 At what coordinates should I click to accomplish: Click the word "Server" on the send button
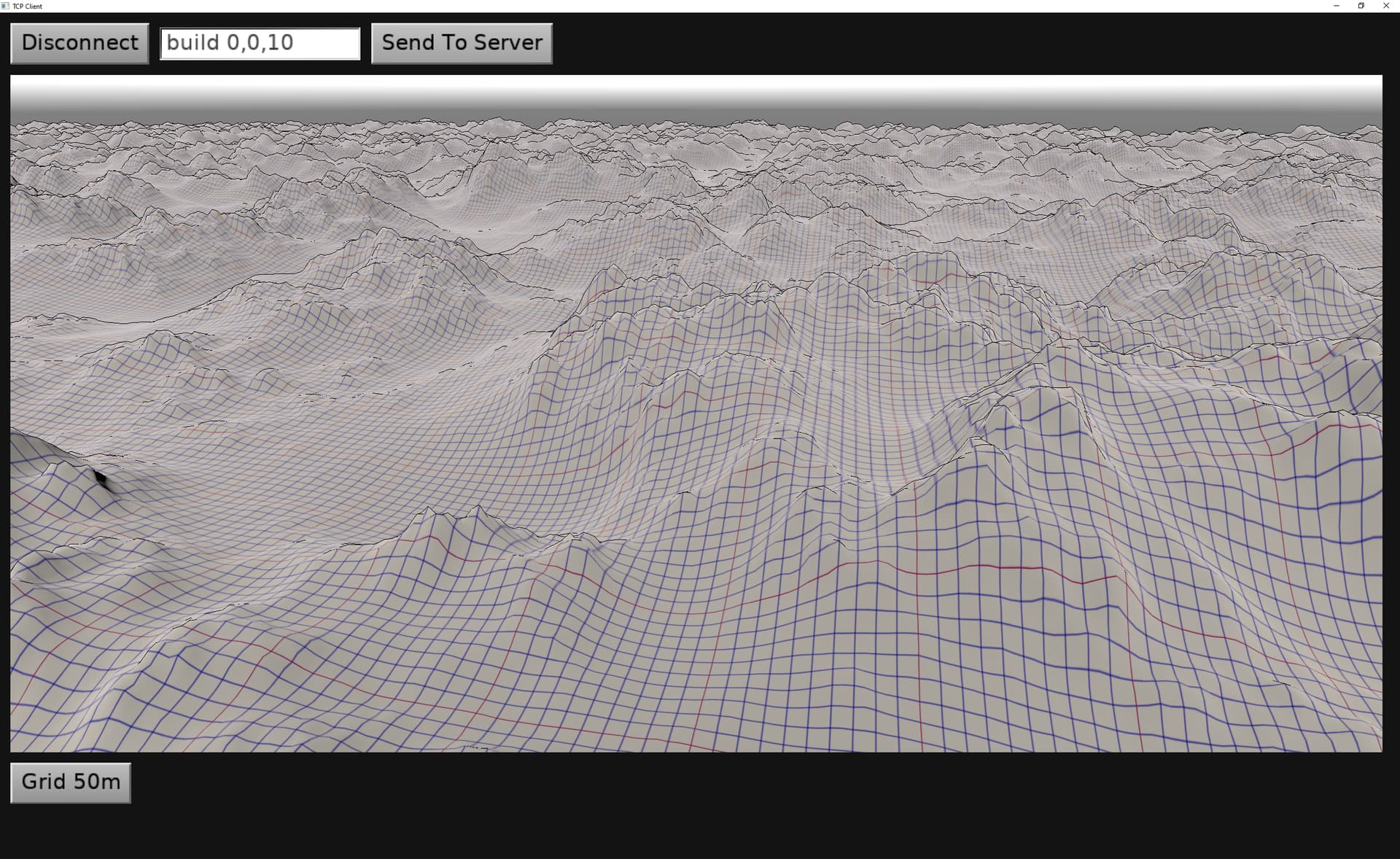(x=508, y=42)
